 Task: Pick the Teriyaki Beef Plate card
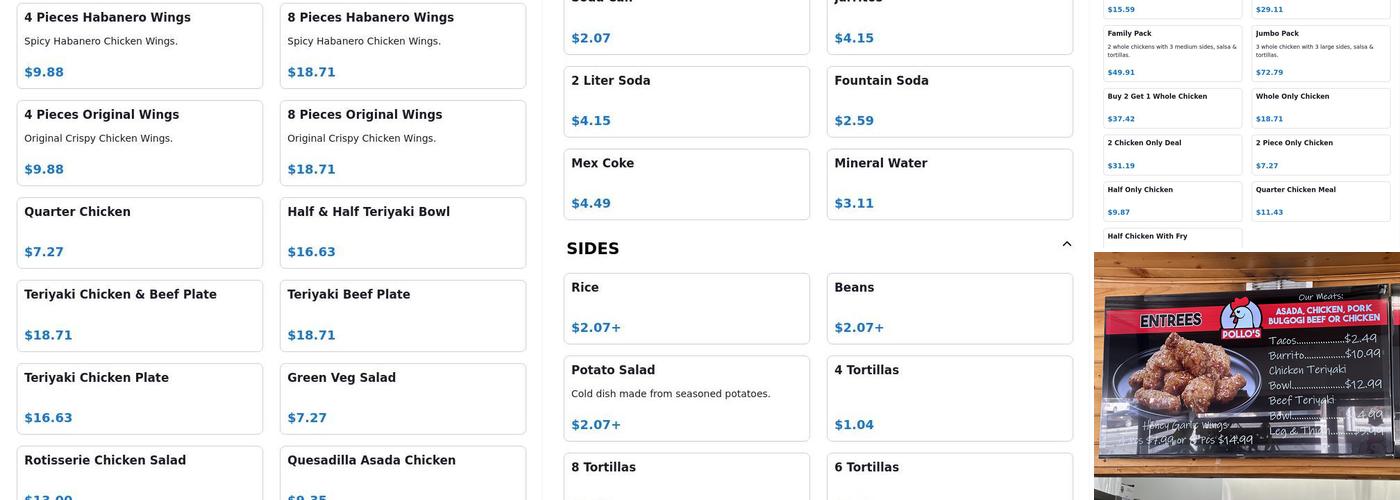pos(402,315)
